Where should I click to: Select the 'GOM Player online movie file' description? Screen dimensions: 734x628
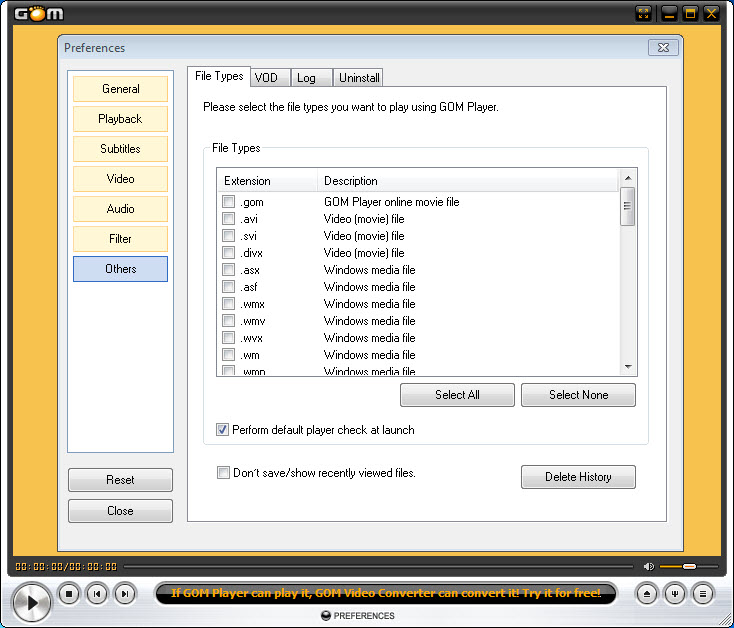click(x=391, y=202)
